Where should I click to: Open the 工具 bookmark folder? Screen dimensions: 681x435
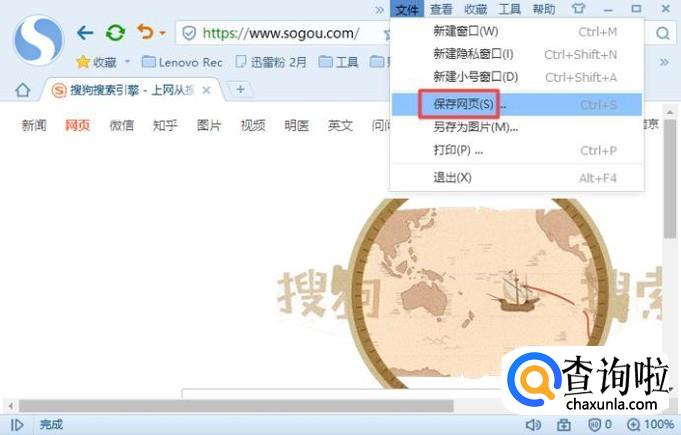click(338, 63)
